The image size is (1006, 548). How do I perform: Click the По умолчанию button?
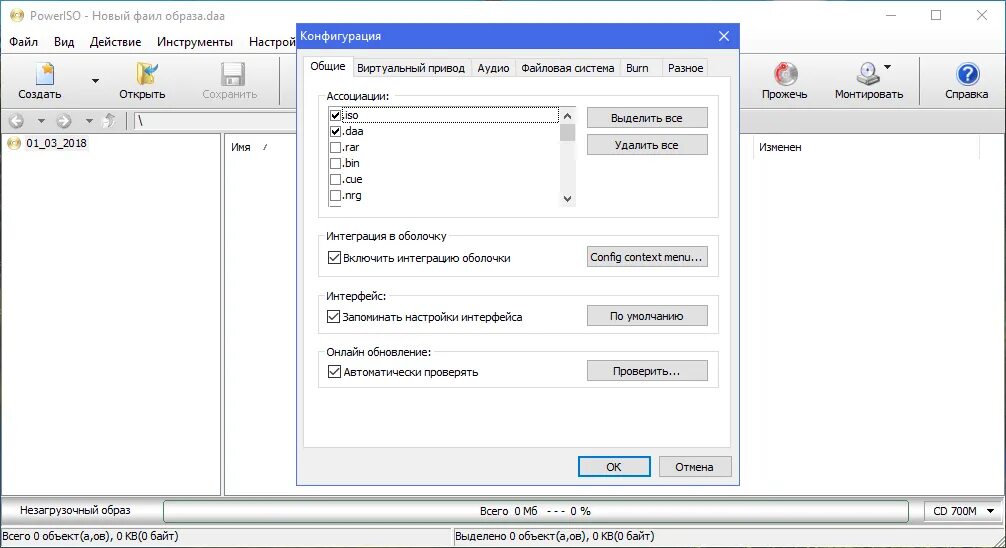pyautogui.click(x=647, y=316)
